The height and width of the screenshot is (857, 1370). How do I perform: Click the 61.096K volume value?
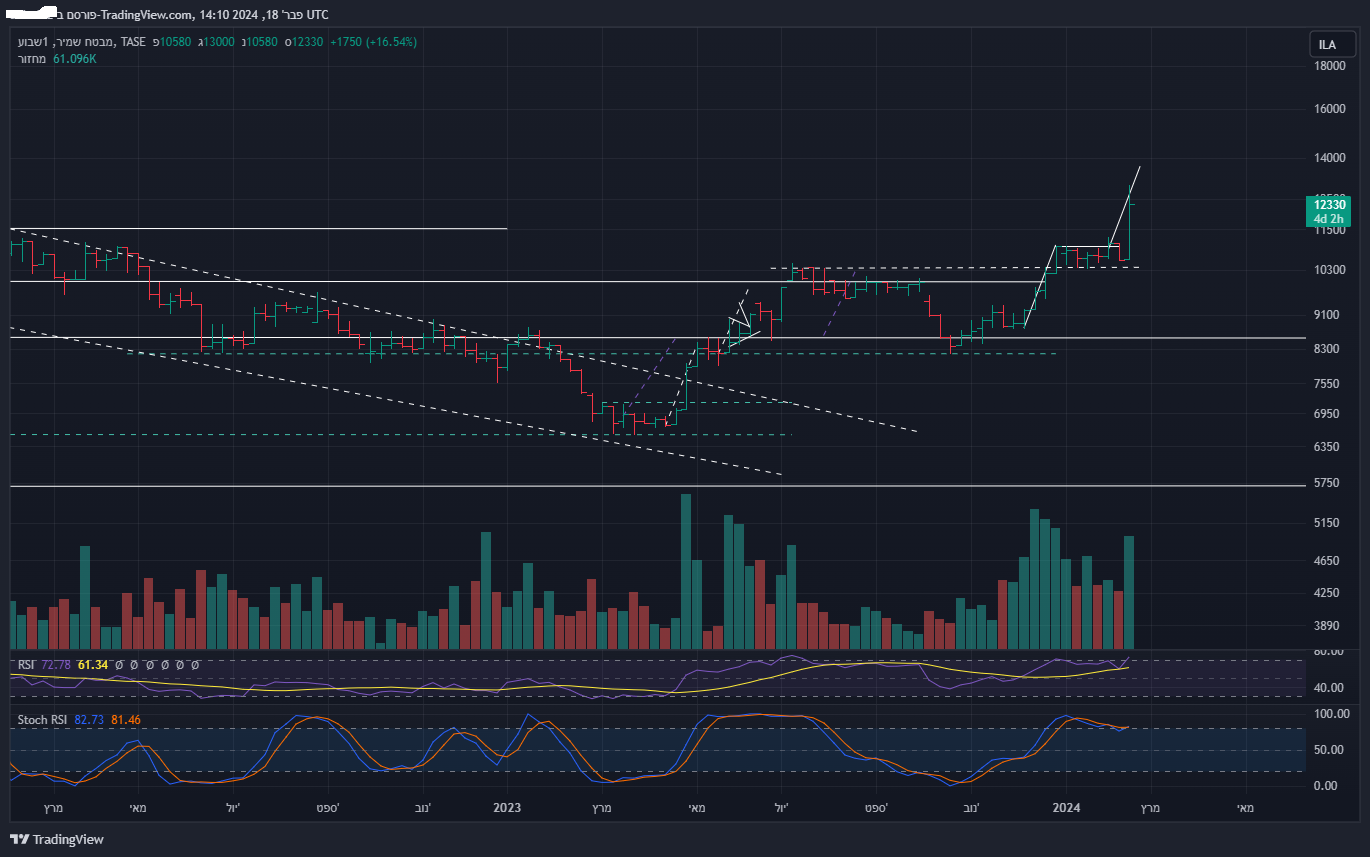click(x=75, y=59)
